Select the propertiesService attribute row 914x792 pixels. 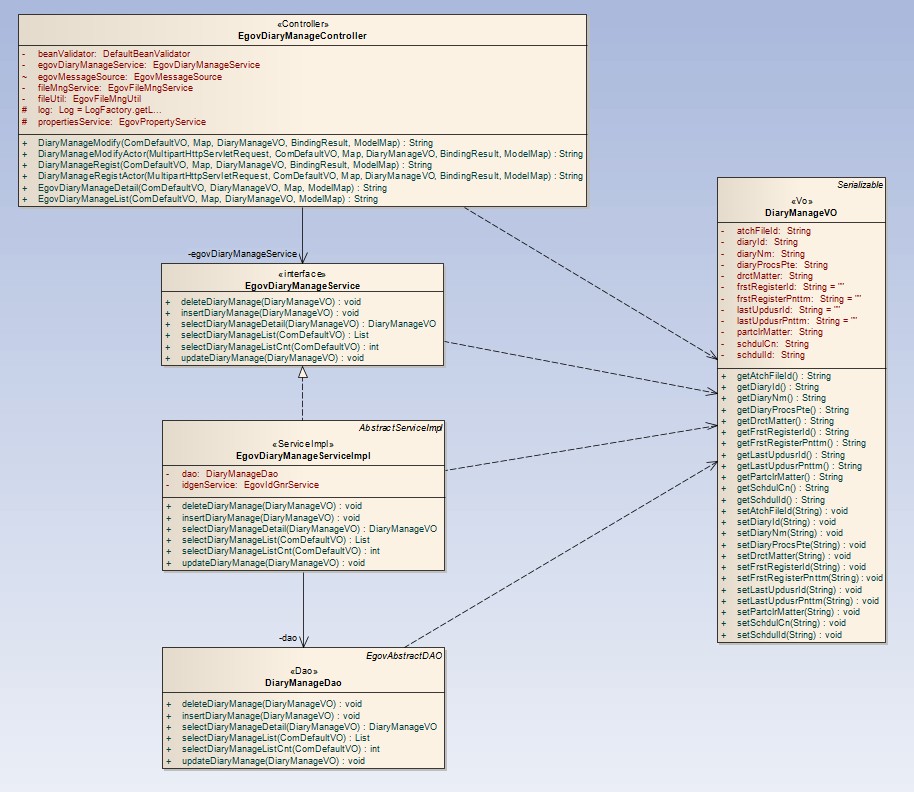(121, 122)
